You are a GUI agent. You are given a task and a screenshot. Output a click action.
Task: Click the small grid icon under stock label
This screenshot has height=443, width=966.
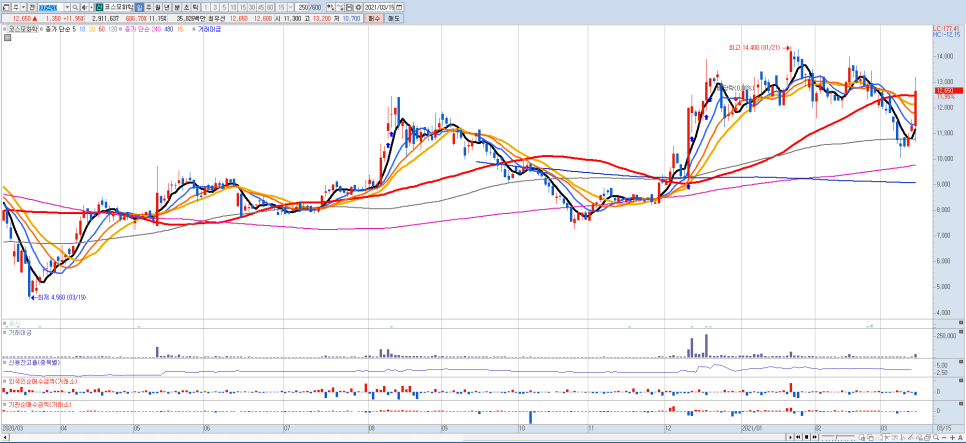6,38
